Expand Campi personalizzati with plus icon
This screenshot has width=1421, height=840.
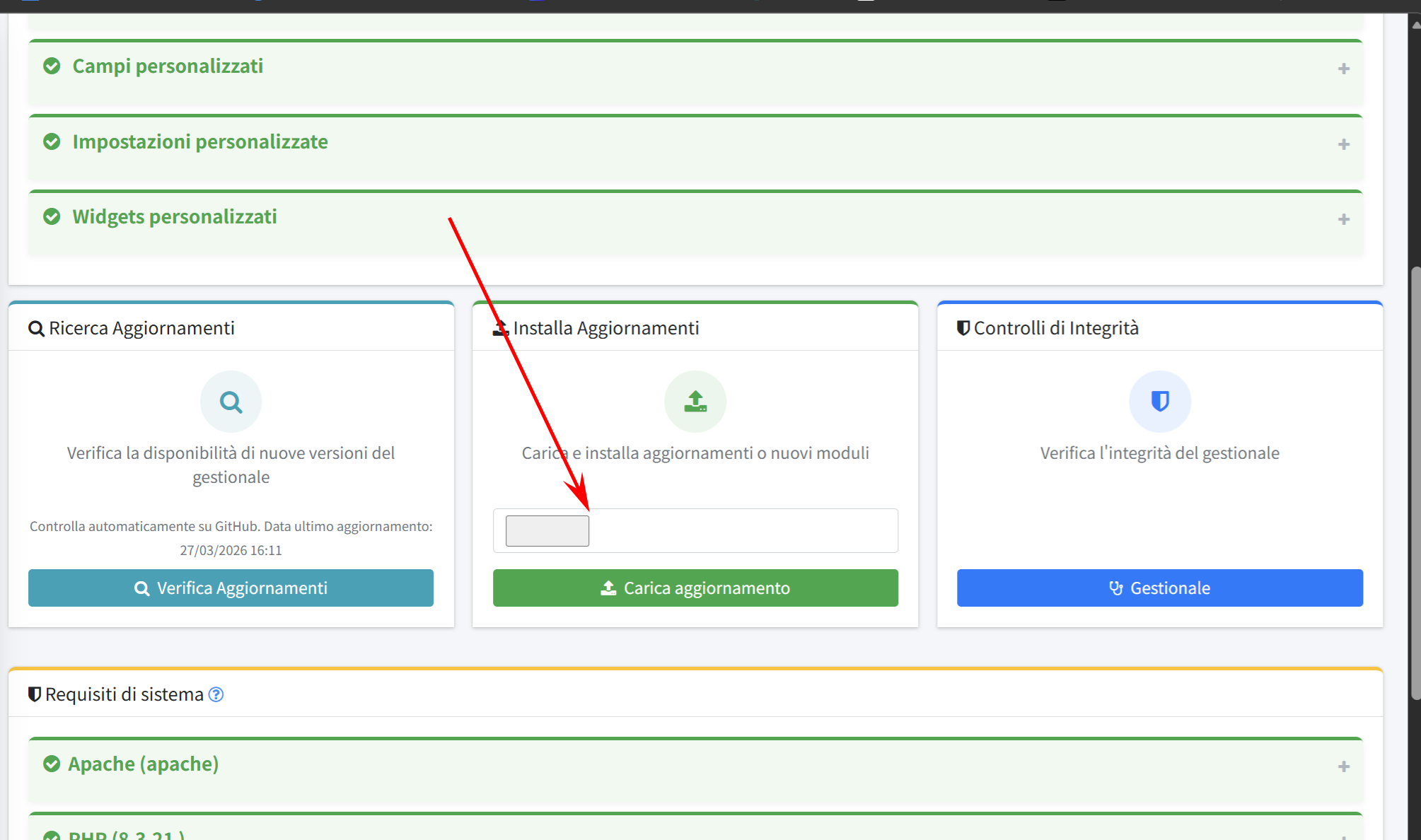1344,69
